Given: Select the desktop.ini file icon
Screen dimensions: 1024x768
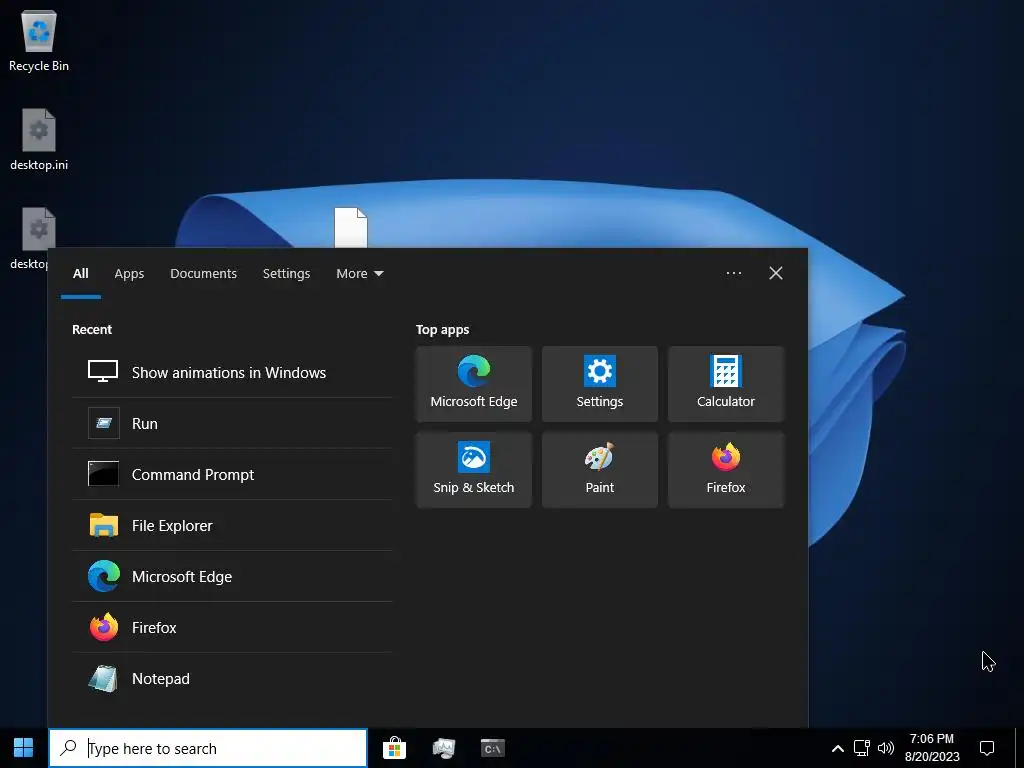Looking at the screenshot, I should (39, 140).
